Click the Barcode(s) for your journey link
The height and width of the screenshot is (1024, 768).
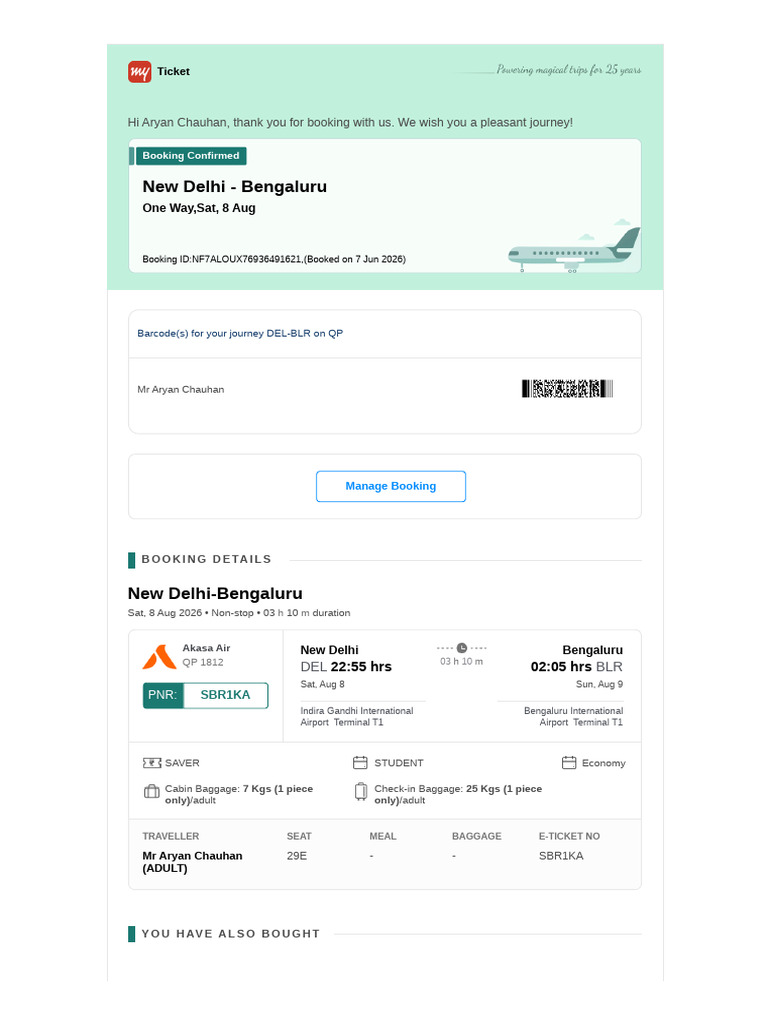tap(240, 333)
